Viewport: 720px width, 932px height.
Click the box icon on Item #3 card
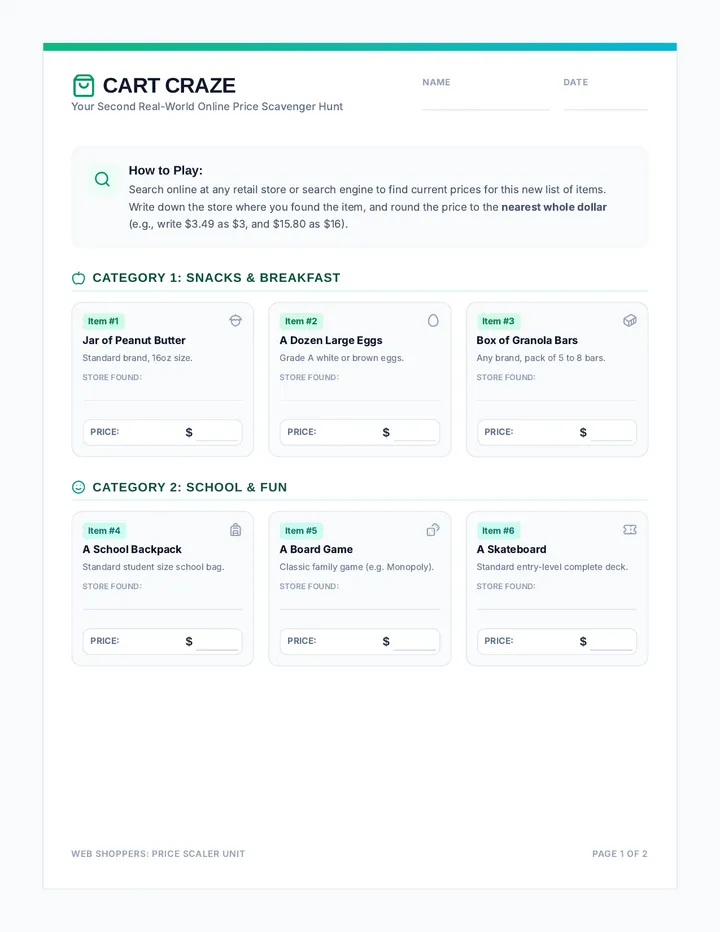pos(630,321)
